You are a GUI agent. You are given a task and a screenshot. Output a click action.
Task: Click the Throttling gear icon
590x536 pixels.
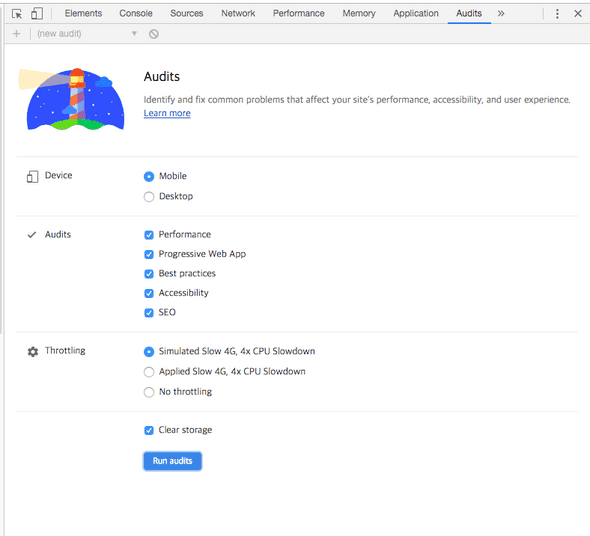pos(33,352)
